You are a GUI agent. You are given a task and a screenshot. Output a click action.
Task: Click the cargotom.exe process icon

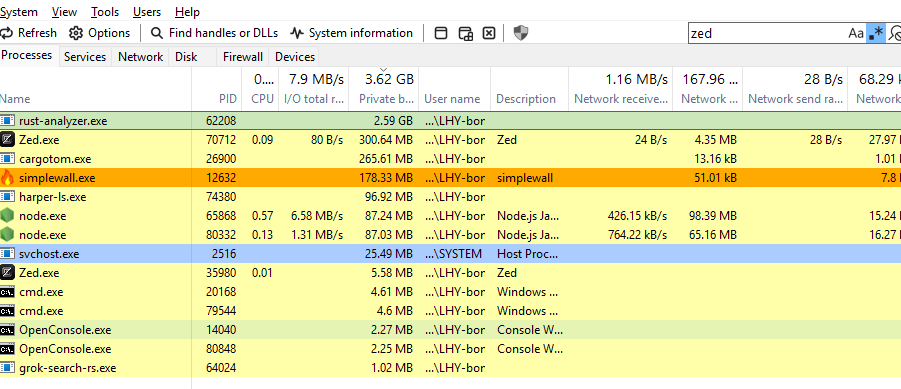(x=7, y=159)
